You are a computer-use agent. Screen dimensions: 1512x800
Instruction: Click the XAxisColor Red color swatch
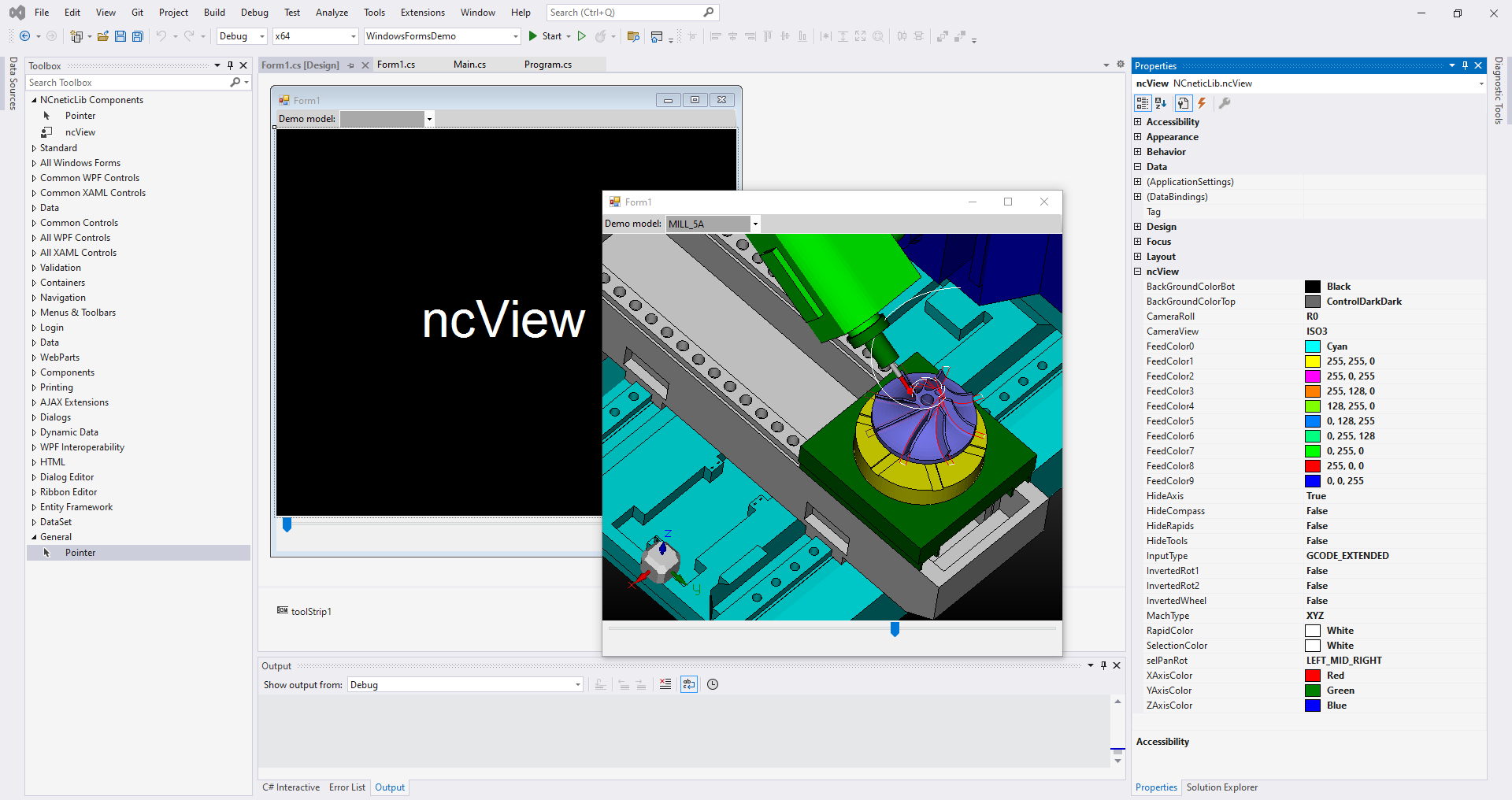click(x=1313, y=676)
